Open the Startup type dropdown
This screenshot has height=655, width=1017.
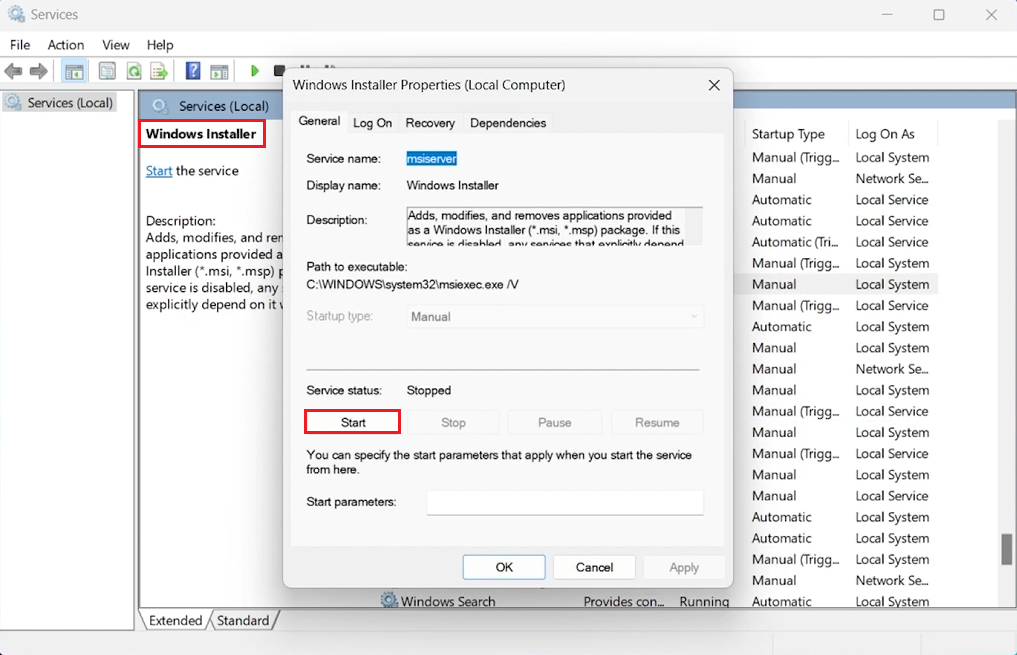click(x=694, y=316)
